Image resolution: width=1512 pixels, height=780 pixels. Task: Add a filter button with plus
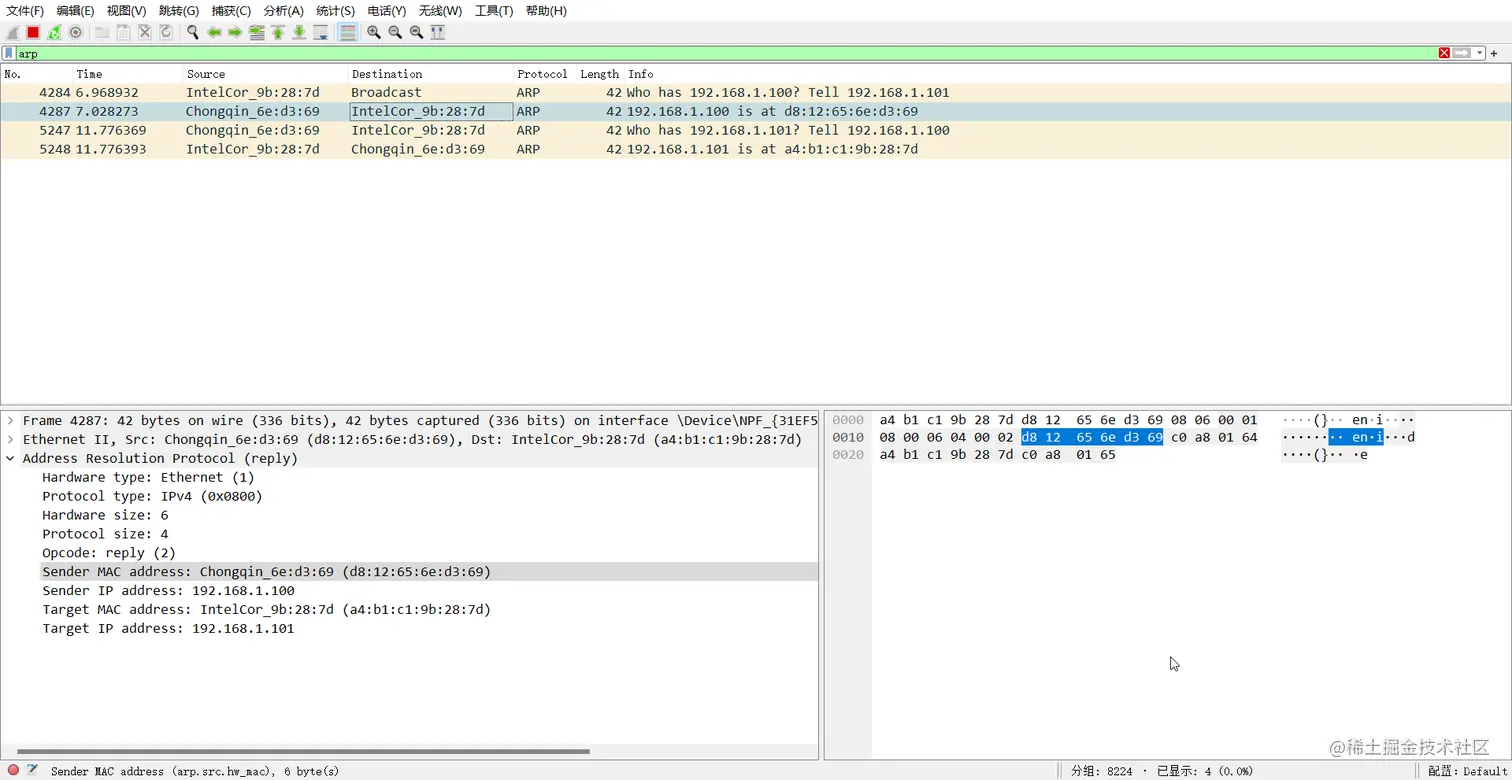[x=1494, y=53]
